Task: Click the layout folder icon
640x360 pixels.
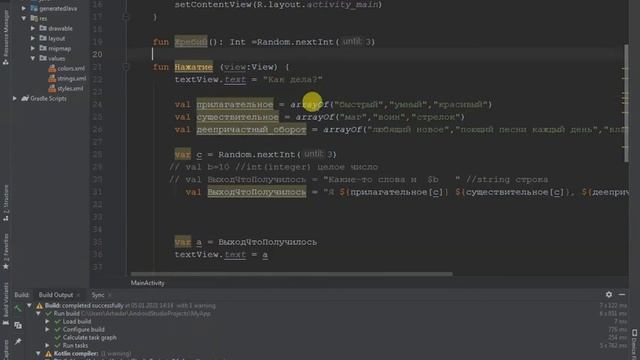Action: pos(43,38)
